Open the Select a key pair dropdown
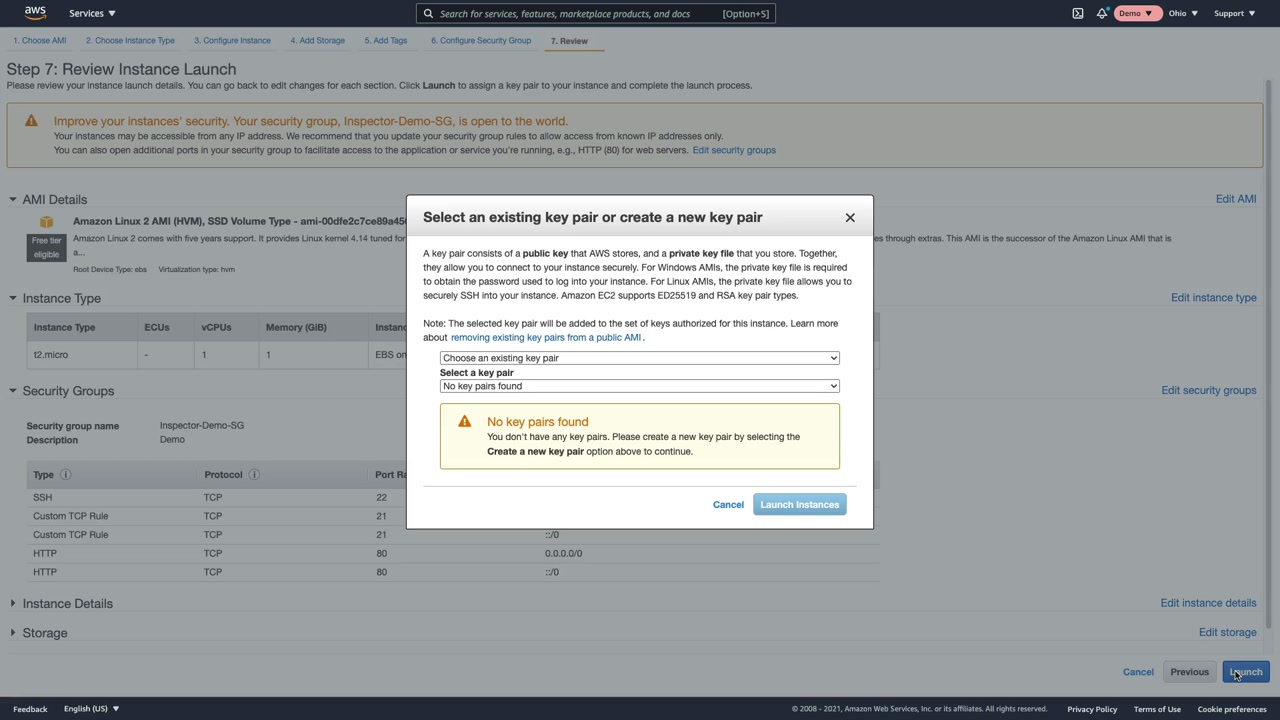The image size is (1280, 720). pyautogui.click(x=639, y=386)
